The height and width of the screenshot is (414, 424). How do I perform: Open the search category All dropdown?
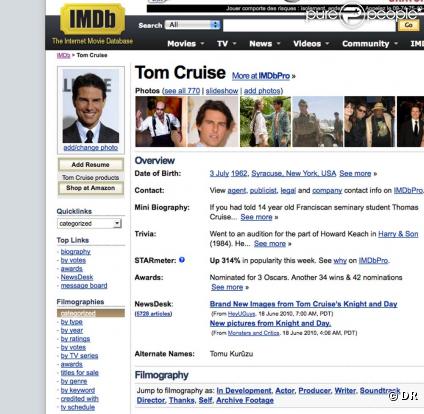click(x=192, y=25)
